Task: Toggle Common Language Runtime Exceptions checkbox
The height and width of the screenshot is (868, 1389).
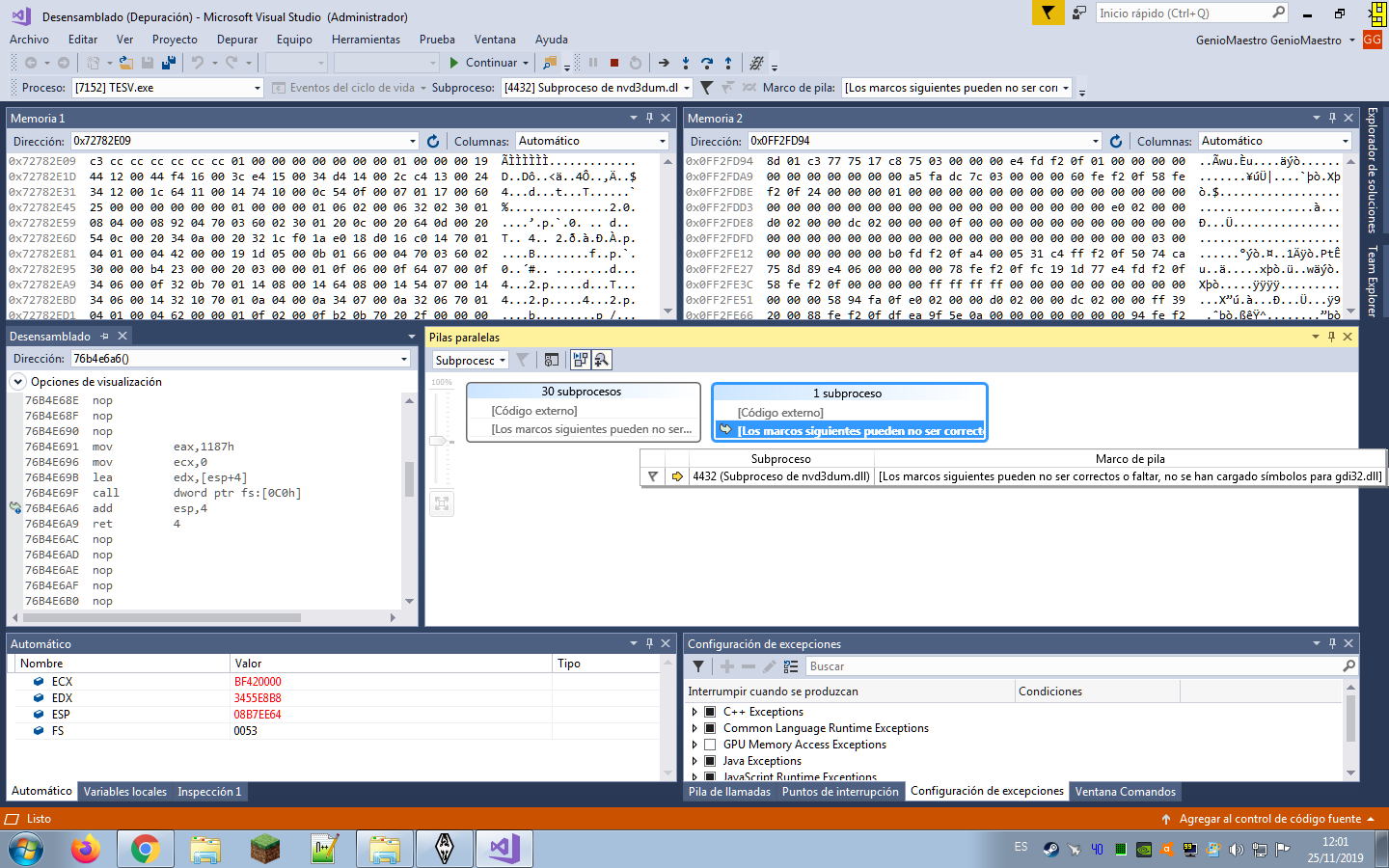Action: [x=710, y=728]
